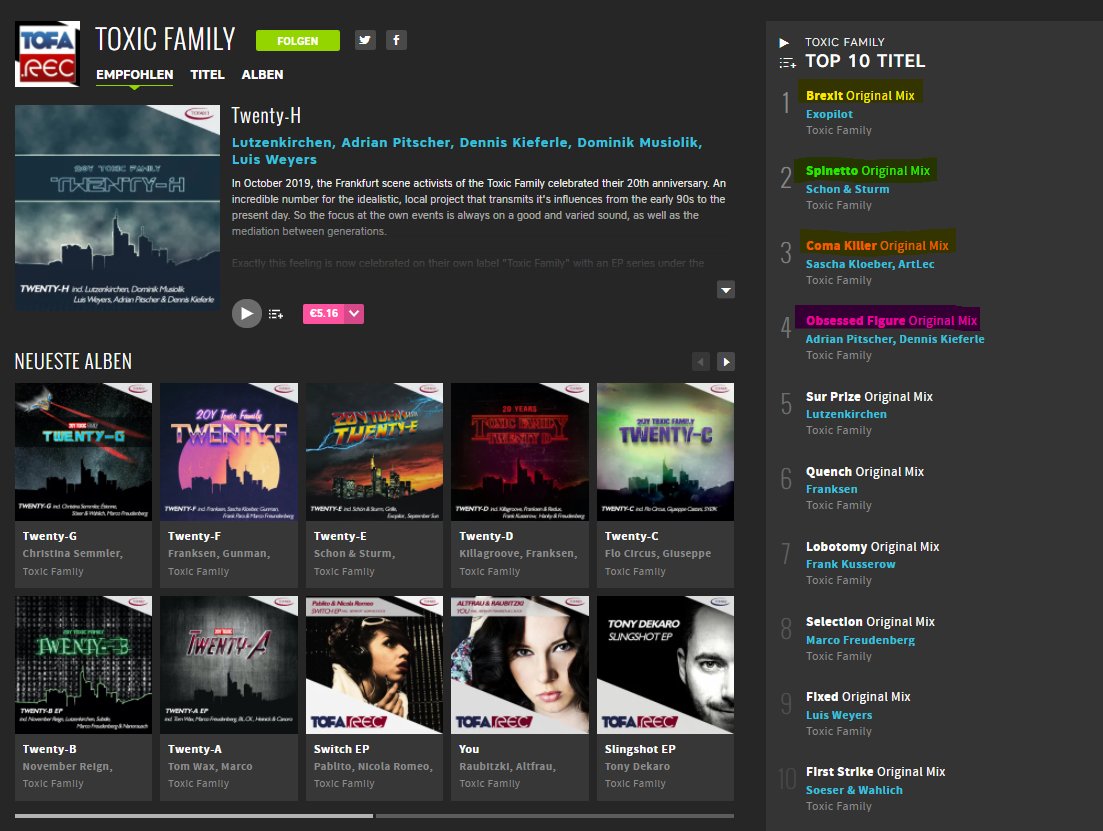The image size is (1103, 831).
Task: Click the Switch EP album title
Action: click(341, 749)
